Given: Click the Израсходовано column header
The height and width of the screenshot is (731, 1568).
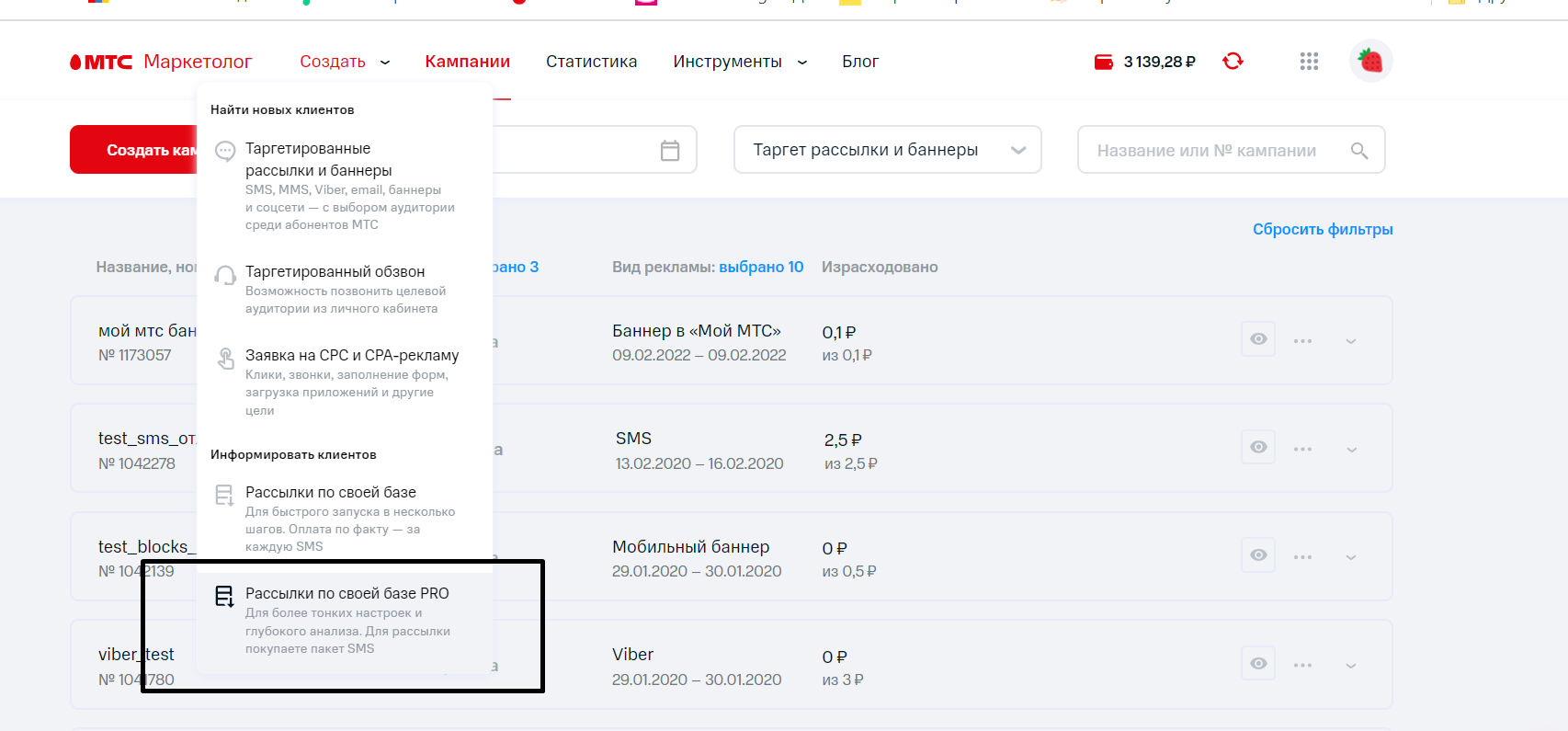Looking at the screenshot, I should tap(880, 267).
